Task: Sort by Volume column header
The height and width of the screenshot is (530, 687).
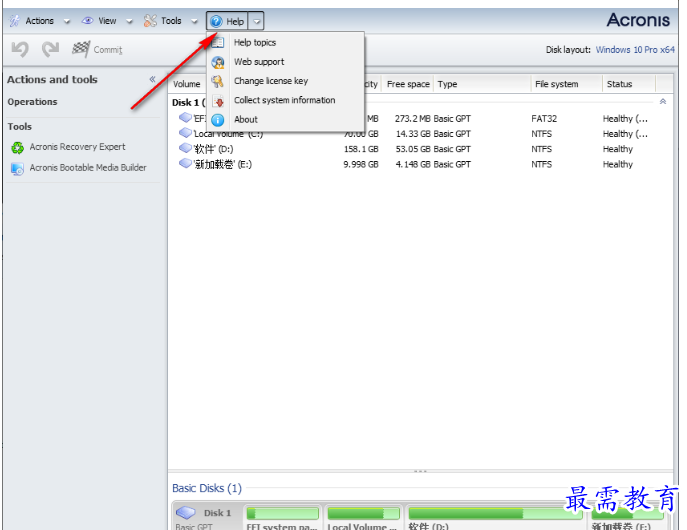Action: tap(187, 84)
